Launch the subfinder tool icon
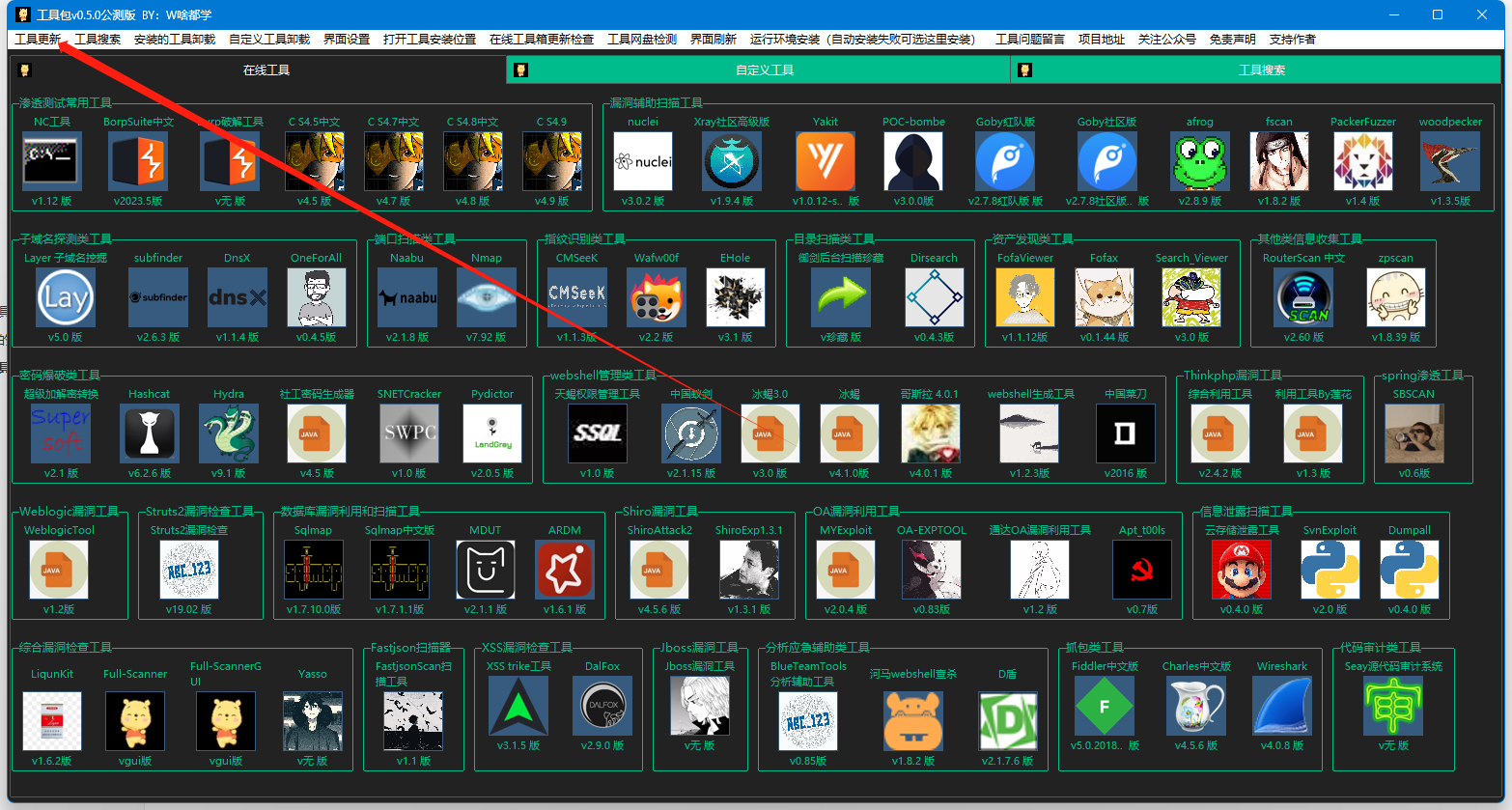This screenshot has height=810, width=1512. (158, 297)
